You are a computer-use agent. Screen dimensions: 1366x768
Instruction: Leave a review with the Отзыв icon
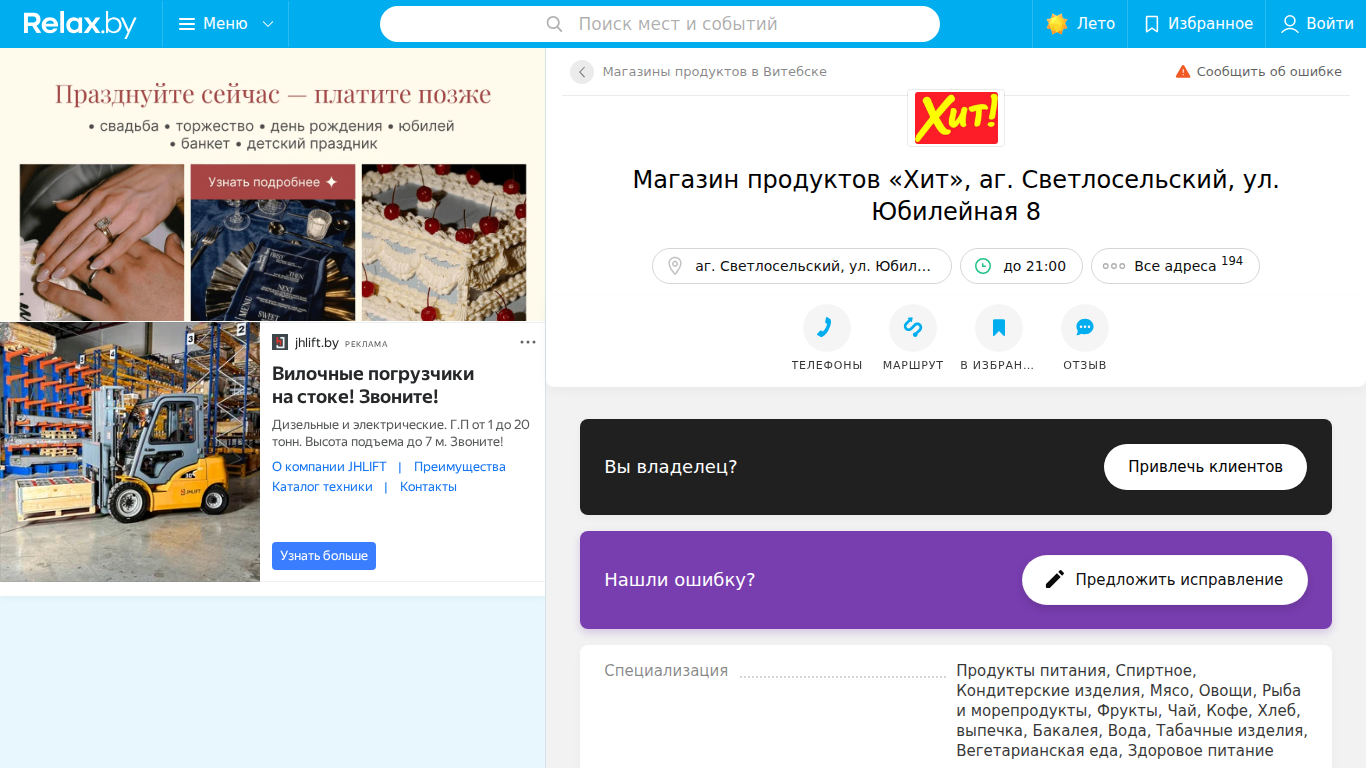[x=1085, y=328]
